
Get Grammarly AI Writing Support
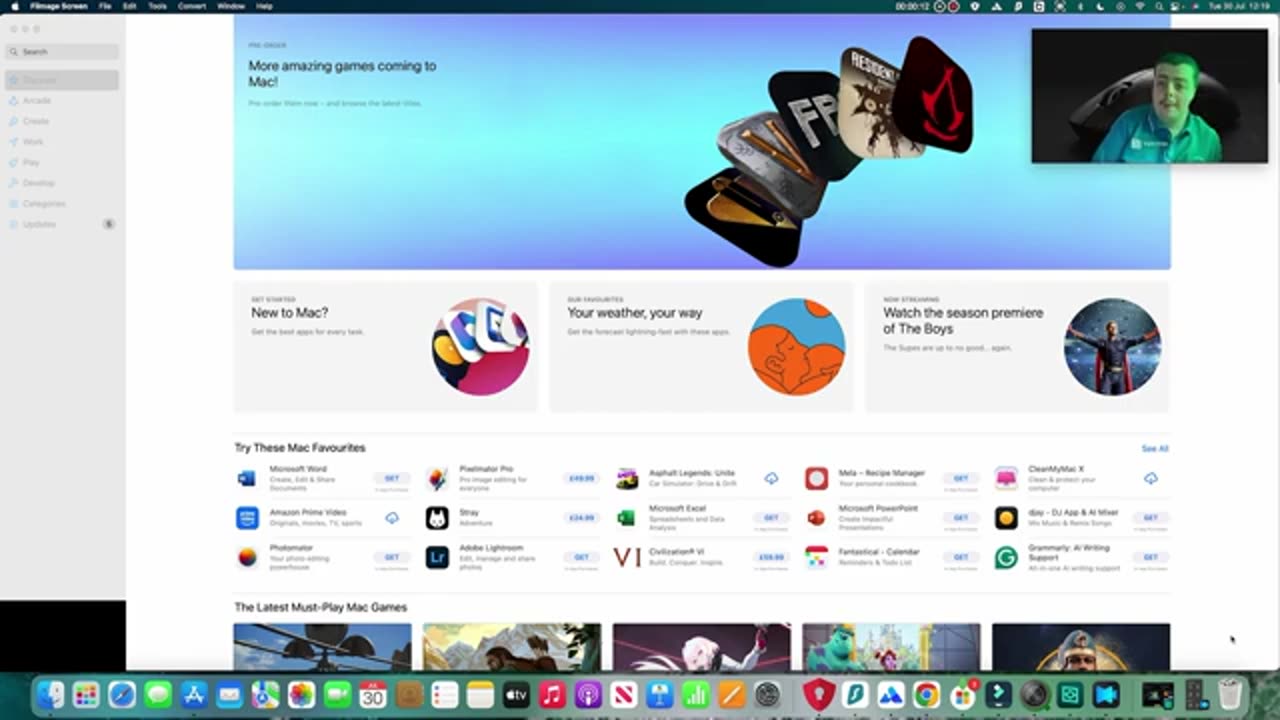(1151, 557)
